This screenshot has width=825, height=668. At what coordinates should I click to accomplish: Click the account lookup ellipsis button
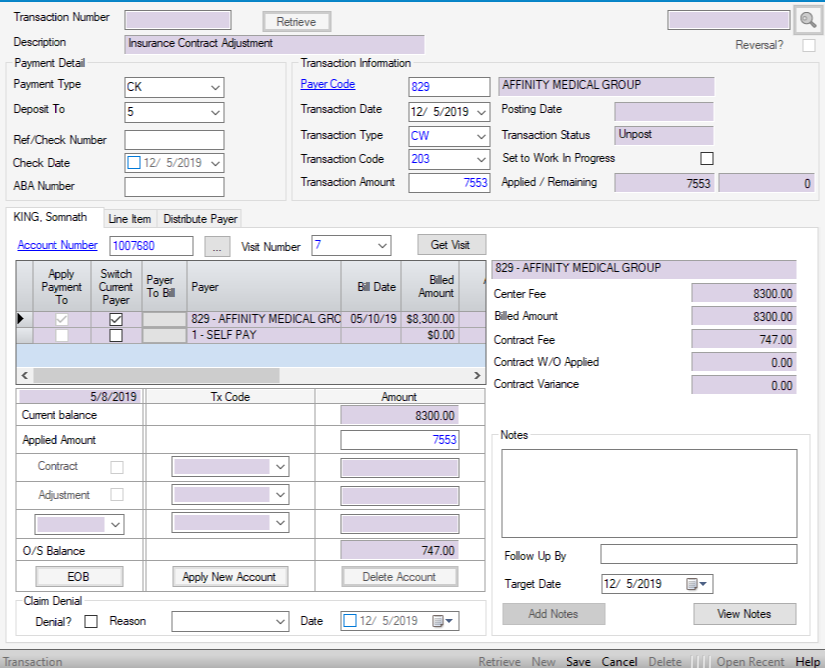pos(215,246)
